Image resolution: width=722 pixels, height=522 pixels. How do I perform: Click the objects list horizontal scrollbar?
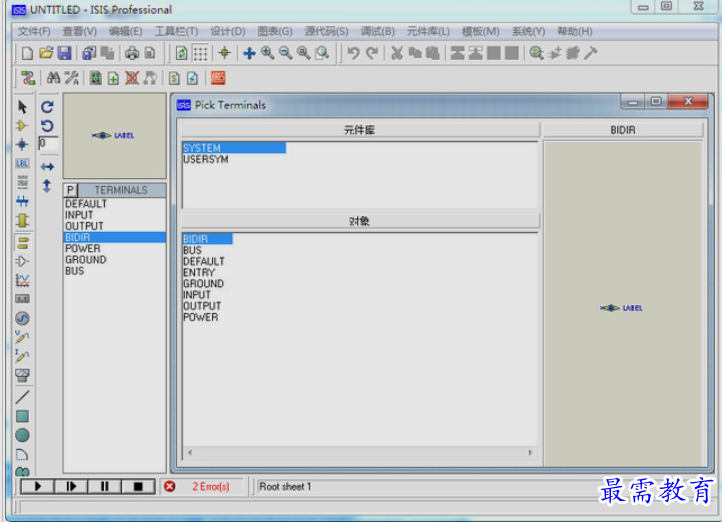pos(360,453)
